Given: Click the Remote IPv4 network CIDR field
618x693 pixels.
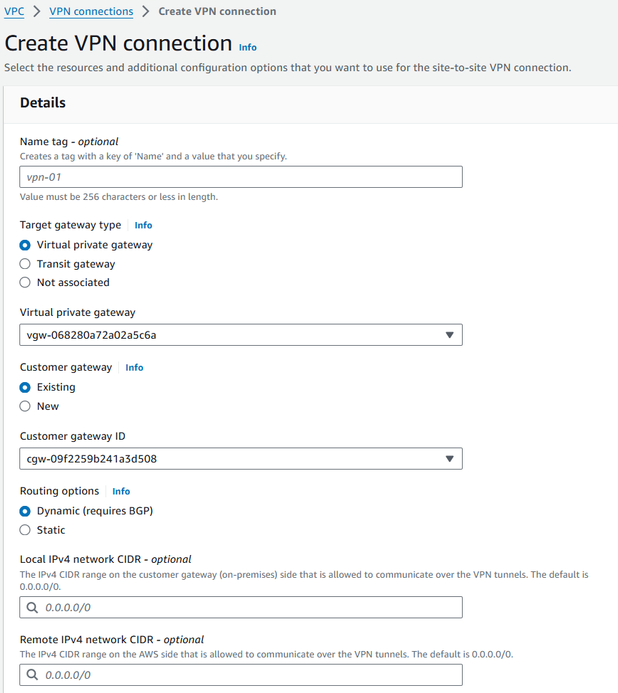Looking at the screenshot, I should 250,675.
